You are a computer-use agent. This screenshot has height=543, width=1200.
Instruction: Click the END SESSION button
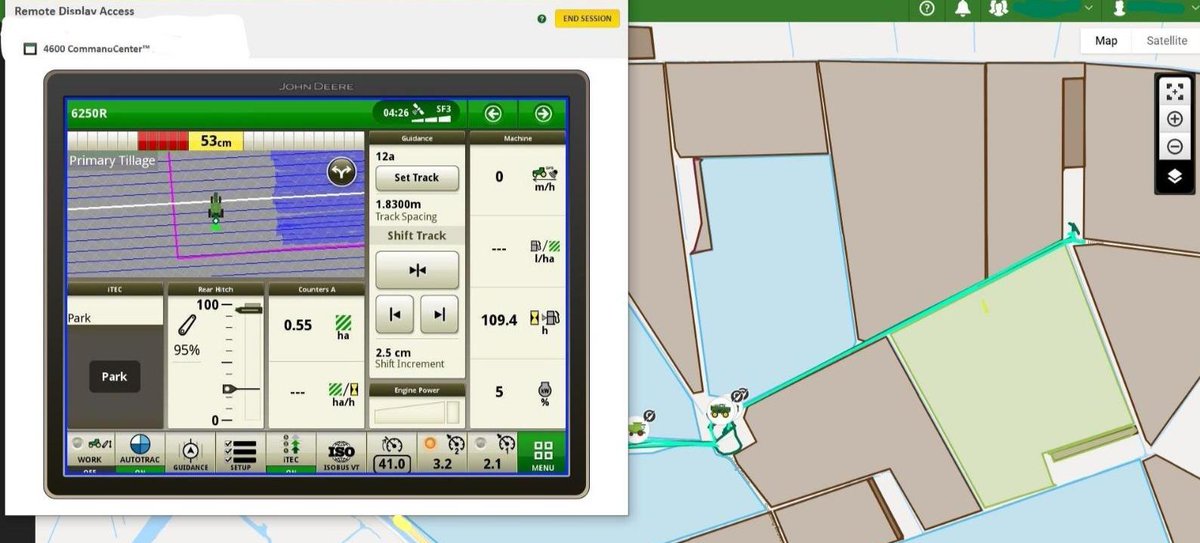click(587, 18)
